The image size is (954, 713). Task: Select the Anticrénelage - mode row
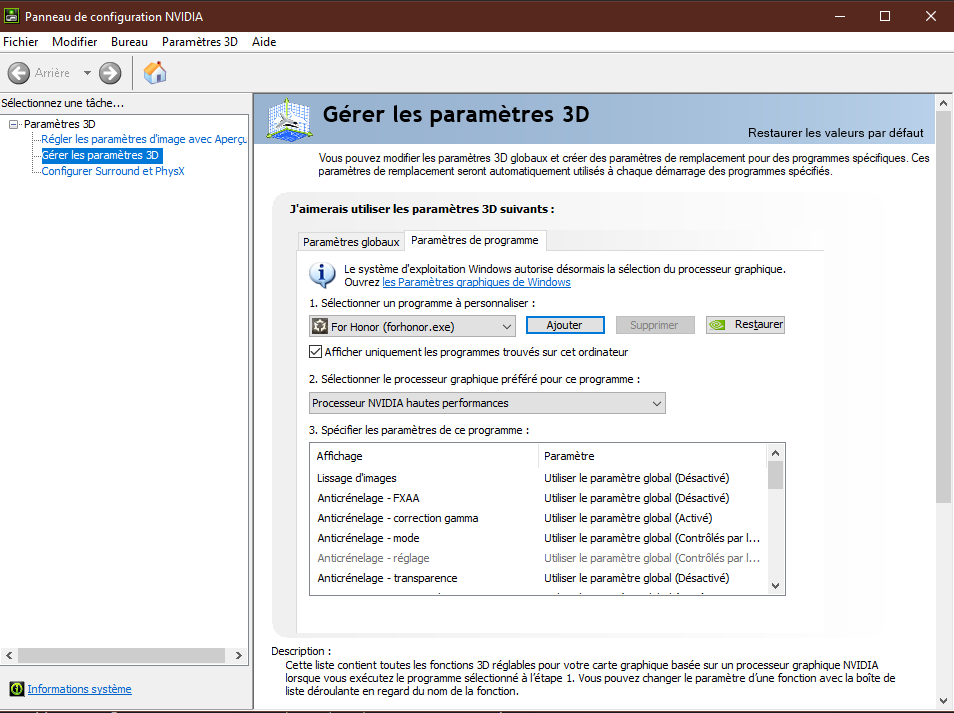click(x=538, y=538)
